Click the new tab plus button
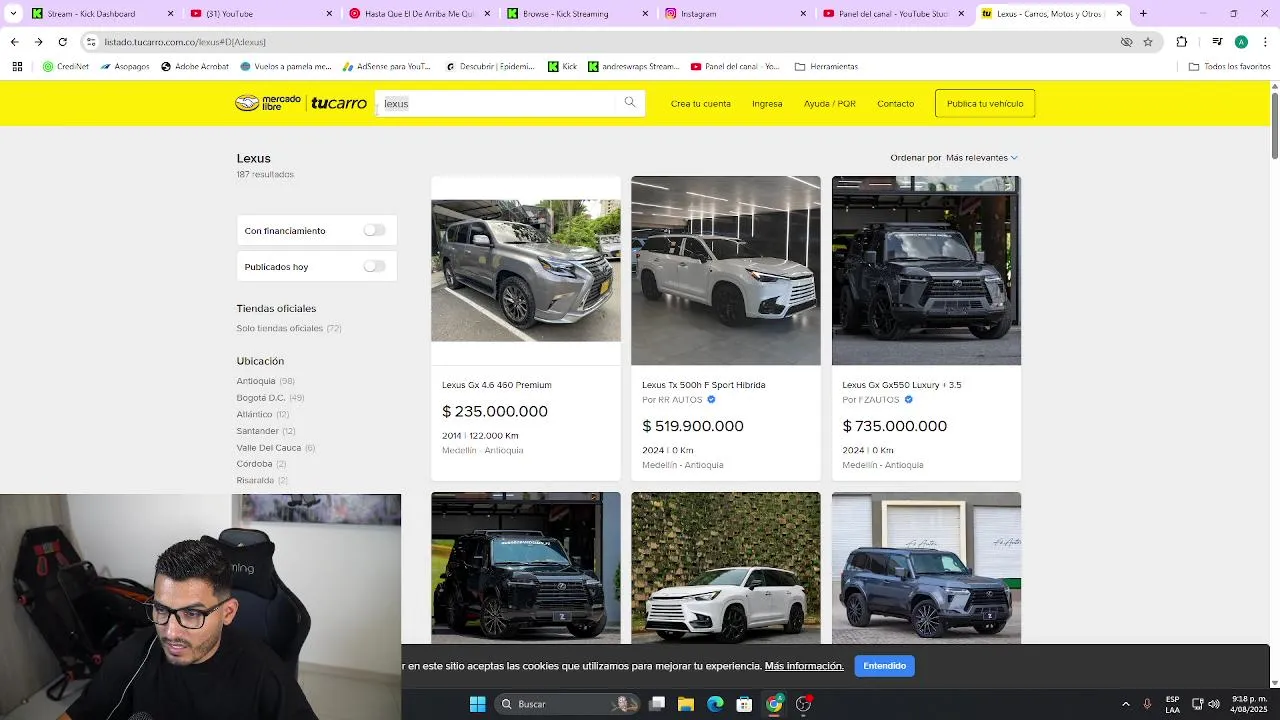 pyautogui.click(x=1143, y=13)
